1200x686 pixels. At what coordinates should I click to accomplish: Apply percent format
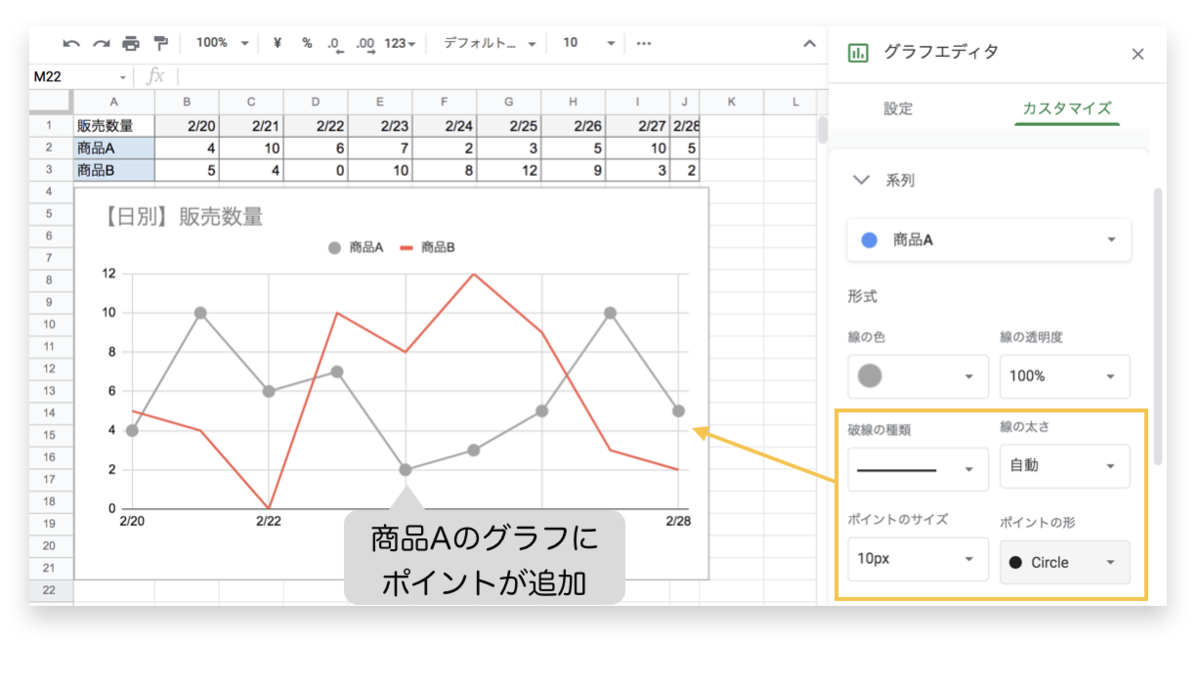click(x=307, y=43)
